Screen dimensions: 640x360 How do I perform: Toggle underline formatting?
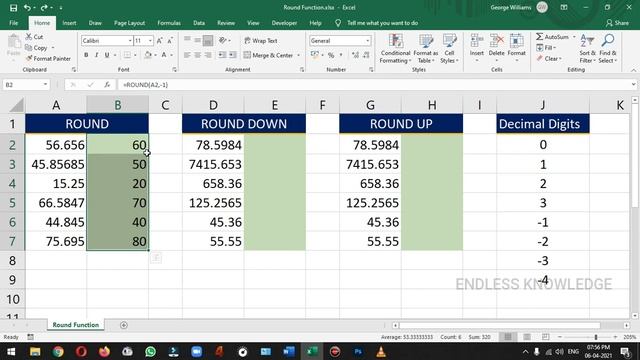click(x=107, y=55)
